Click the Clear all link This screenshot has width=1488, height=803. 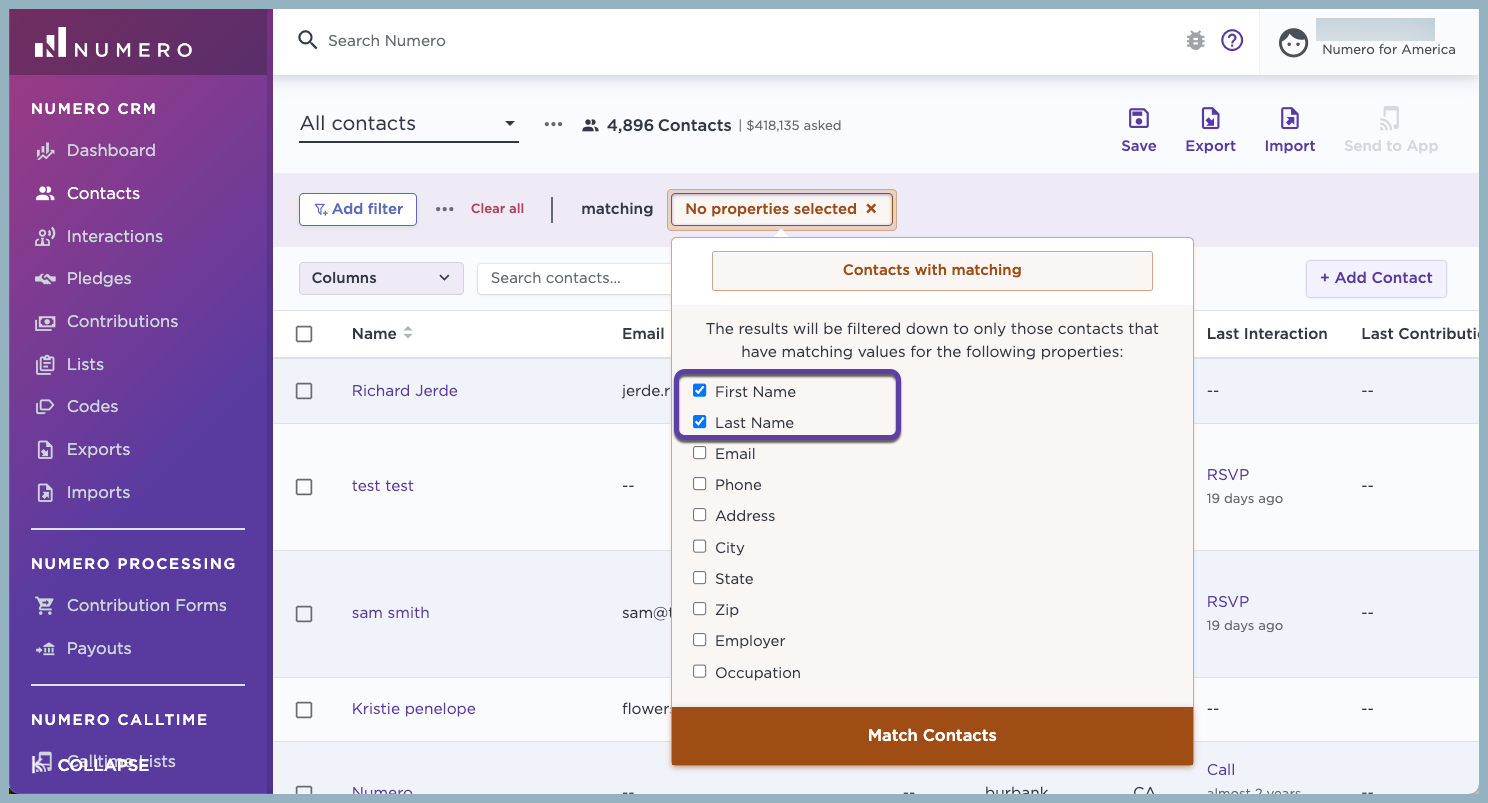[x=497, y=209]
